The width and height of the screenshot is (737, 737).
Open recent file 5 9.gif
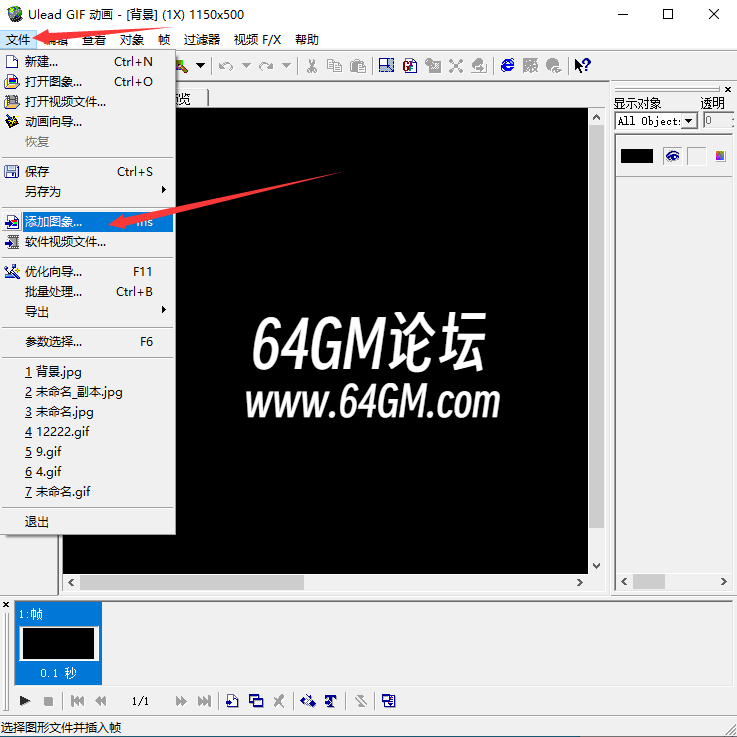coord(88,452)
